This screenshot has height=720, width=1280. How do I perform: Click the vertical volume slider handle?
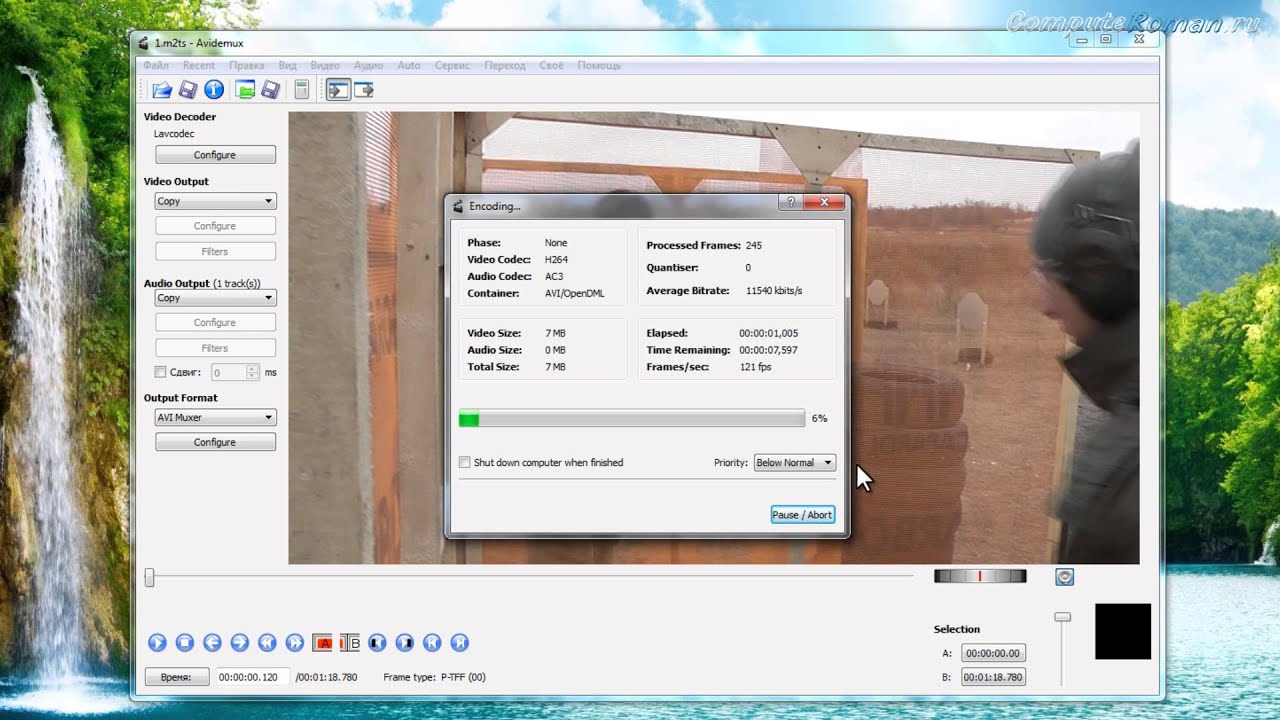(1063, 617)
